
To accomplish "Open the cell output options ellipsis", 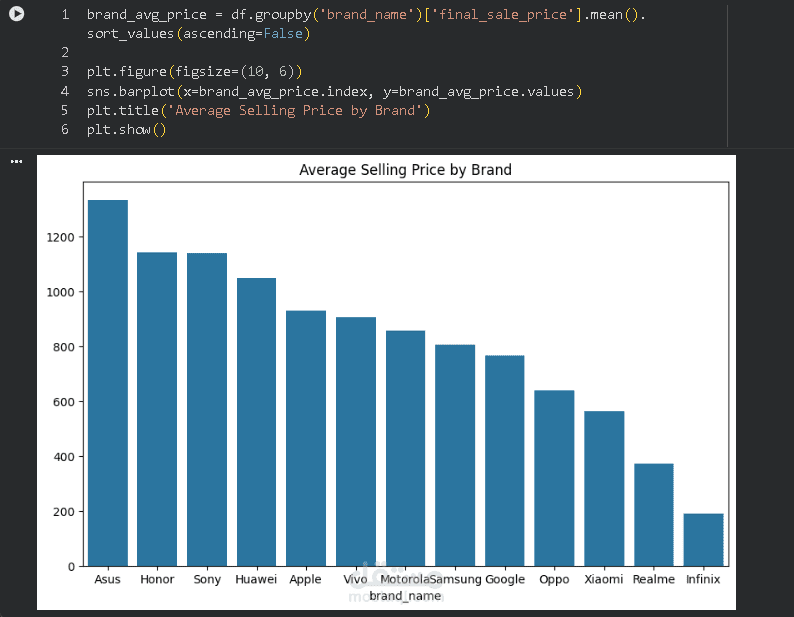I will [x=16, y=161].
